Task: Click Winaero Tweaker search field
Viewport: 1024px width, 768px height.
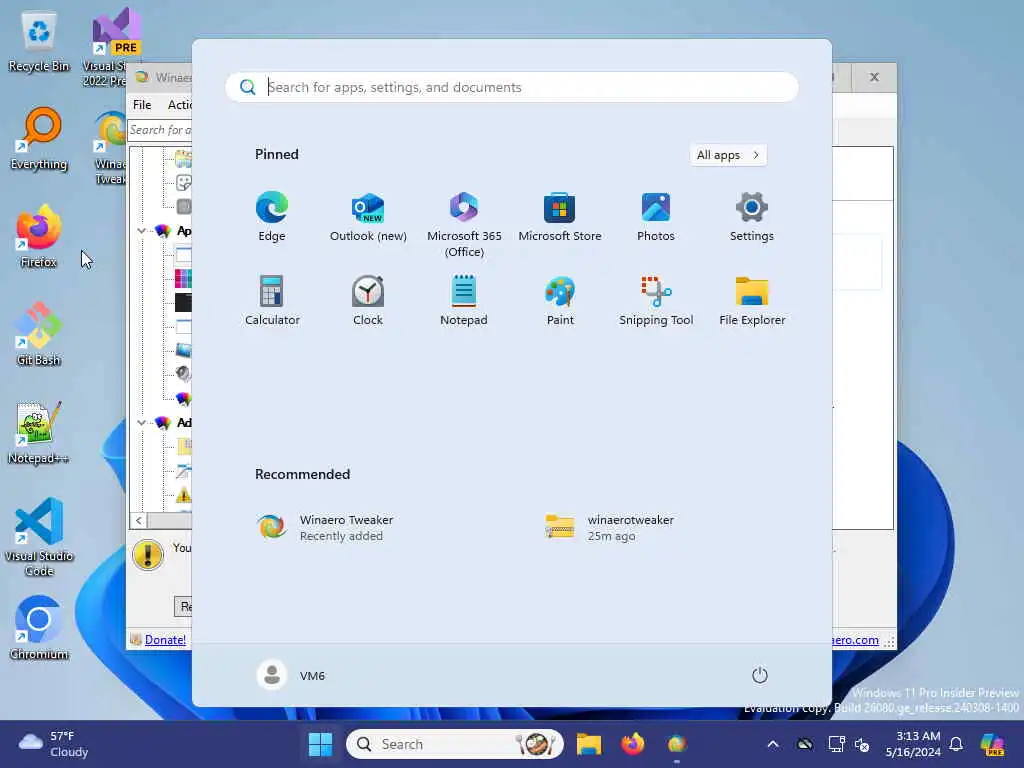Action: [160, 130]
